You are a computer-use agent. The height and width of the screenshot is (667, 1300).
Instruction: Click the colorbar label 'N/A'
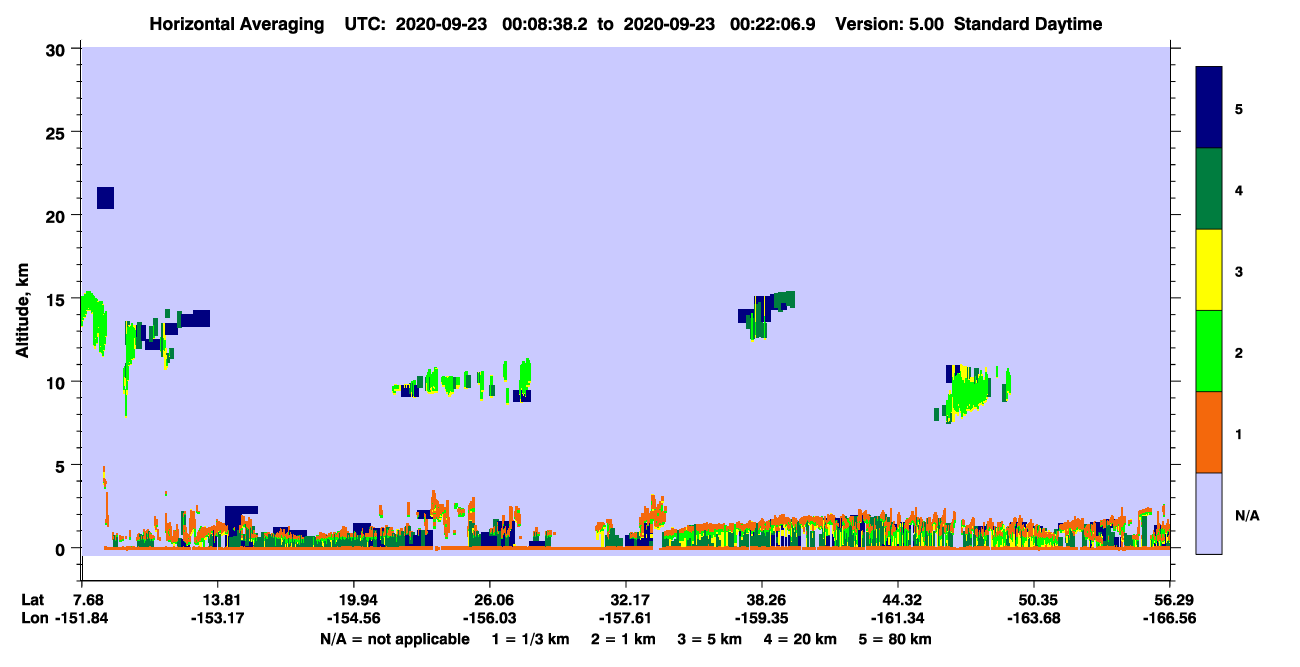[x=1247, y=516]
